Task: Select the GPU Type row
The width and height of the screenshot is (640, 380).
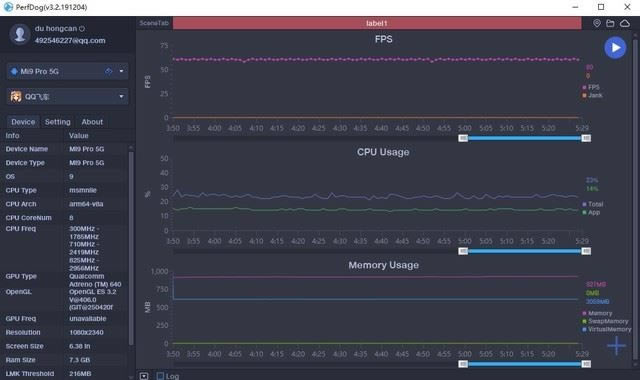Action: pos(64,280)
